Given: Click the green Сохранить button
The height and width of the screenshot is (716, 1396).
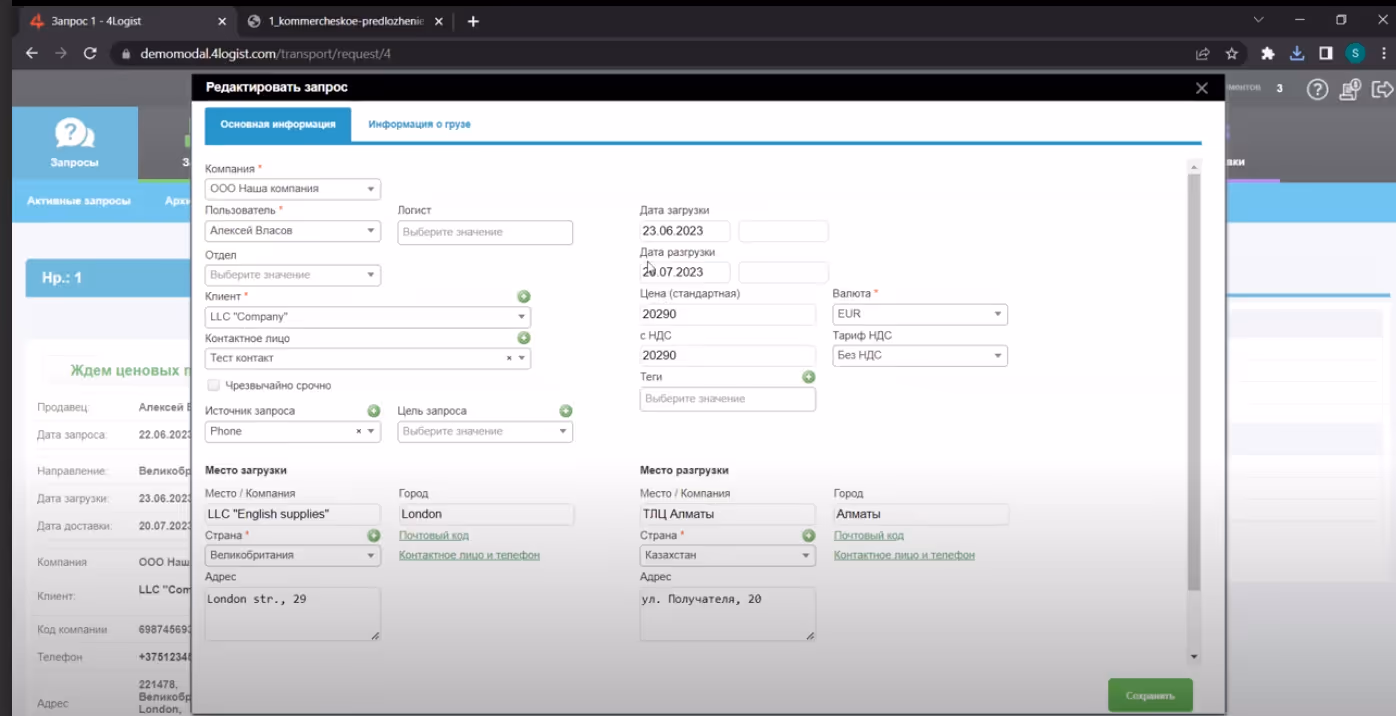Looking at the screenshot, I should click(1150, 695).
